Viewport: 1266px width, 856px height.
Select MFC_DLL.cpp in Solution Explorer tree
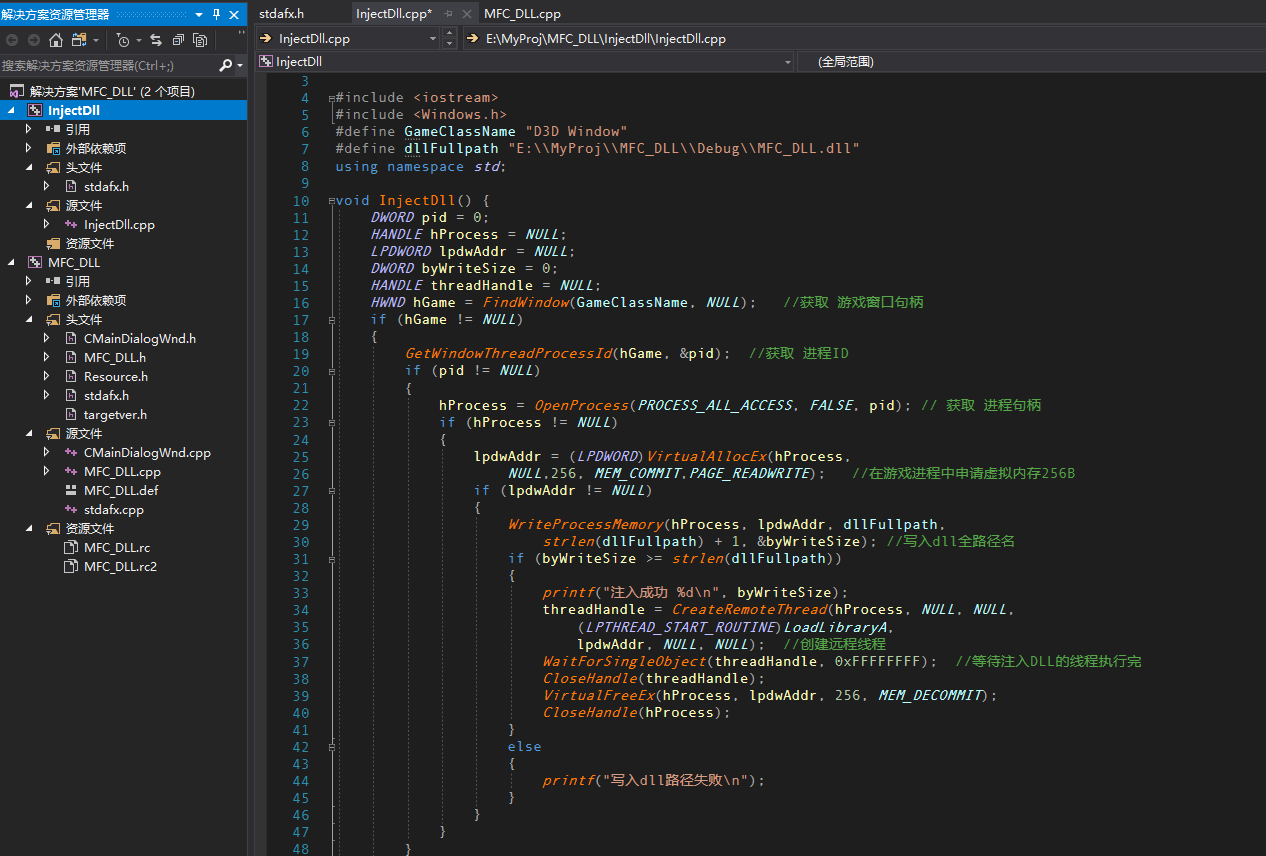(x=122, y=471)
